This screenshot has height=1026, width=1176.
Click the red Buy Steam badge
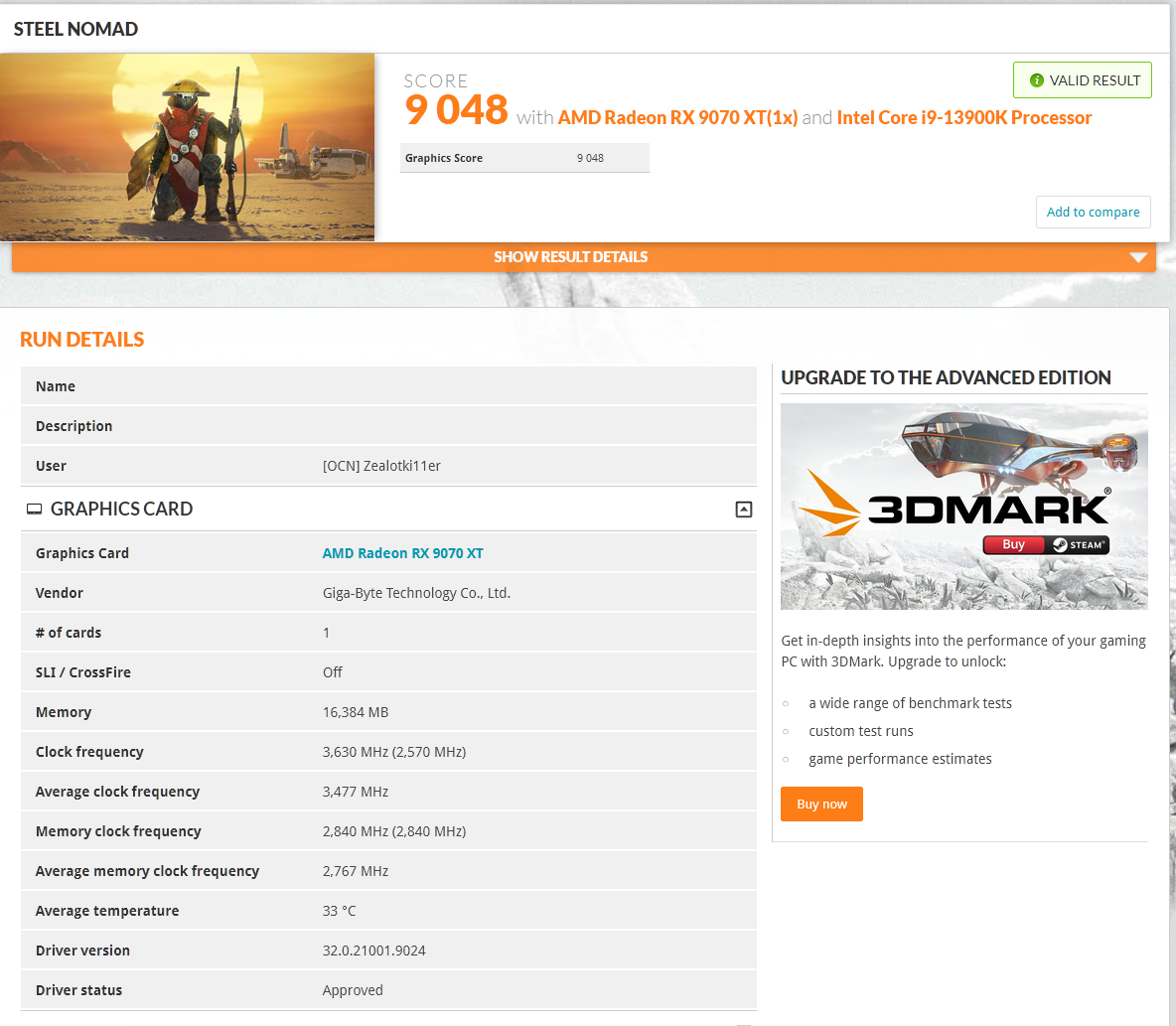pos(1046,544)
